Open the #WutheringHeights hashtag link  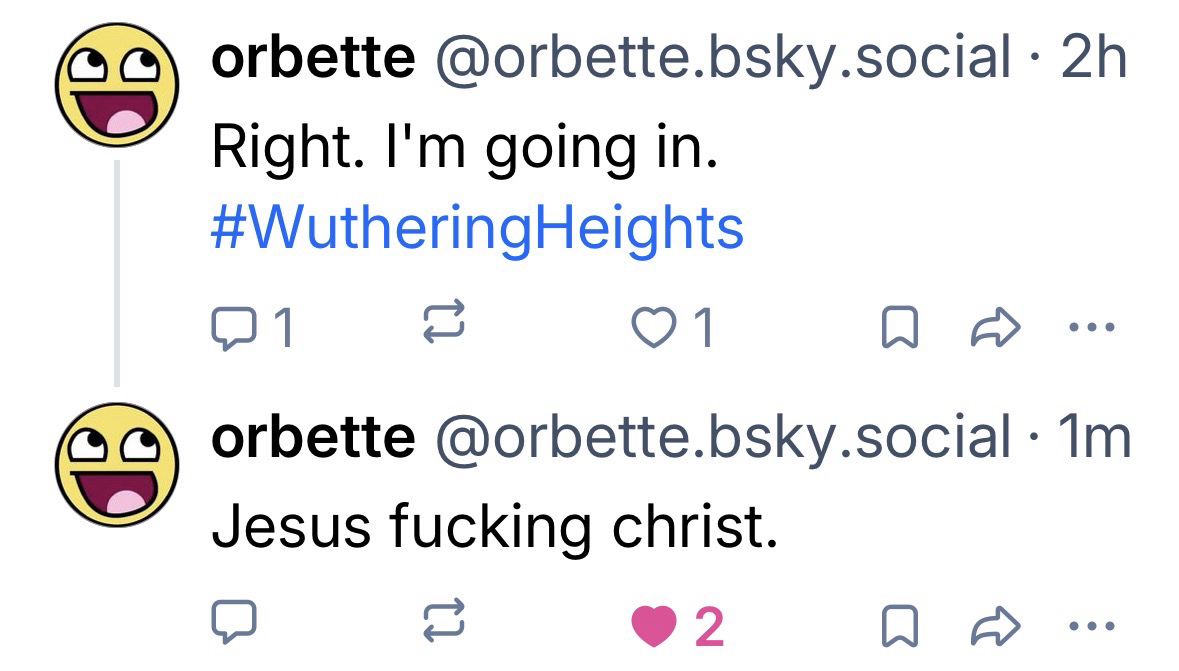(x=477, y=227)
